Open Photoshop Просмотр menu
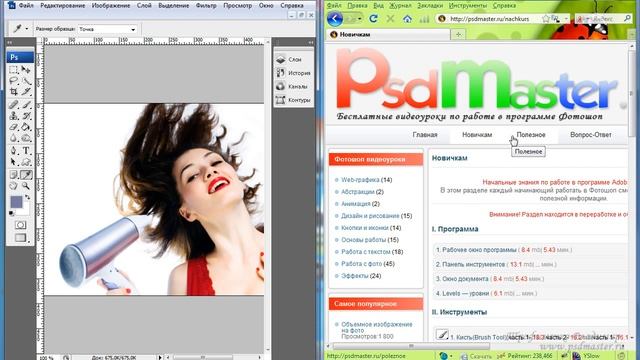This screenshot has width=640, height=360. pos(237,6)
